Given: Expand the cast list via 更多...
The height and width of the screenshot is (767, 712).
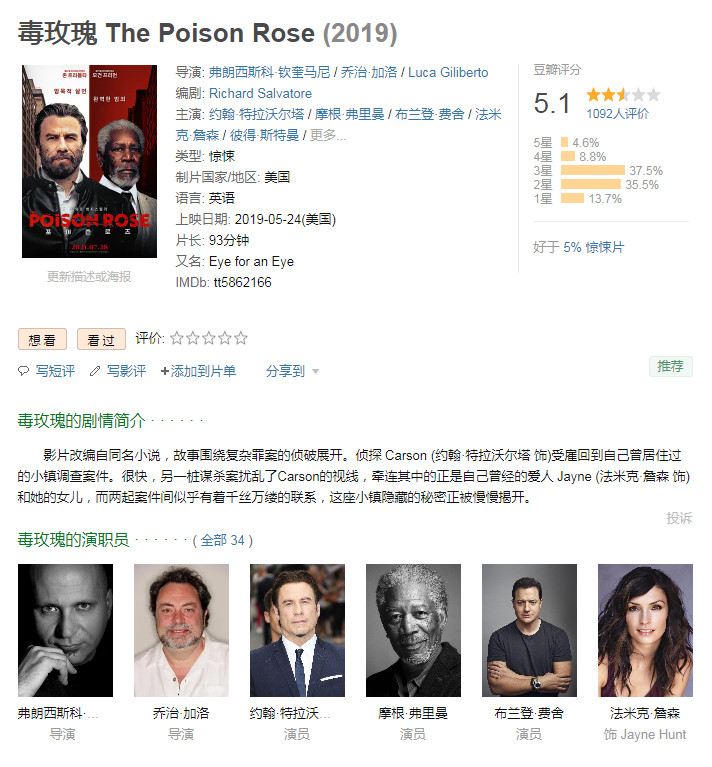Looking at the screenshot, I should (328, 135).
